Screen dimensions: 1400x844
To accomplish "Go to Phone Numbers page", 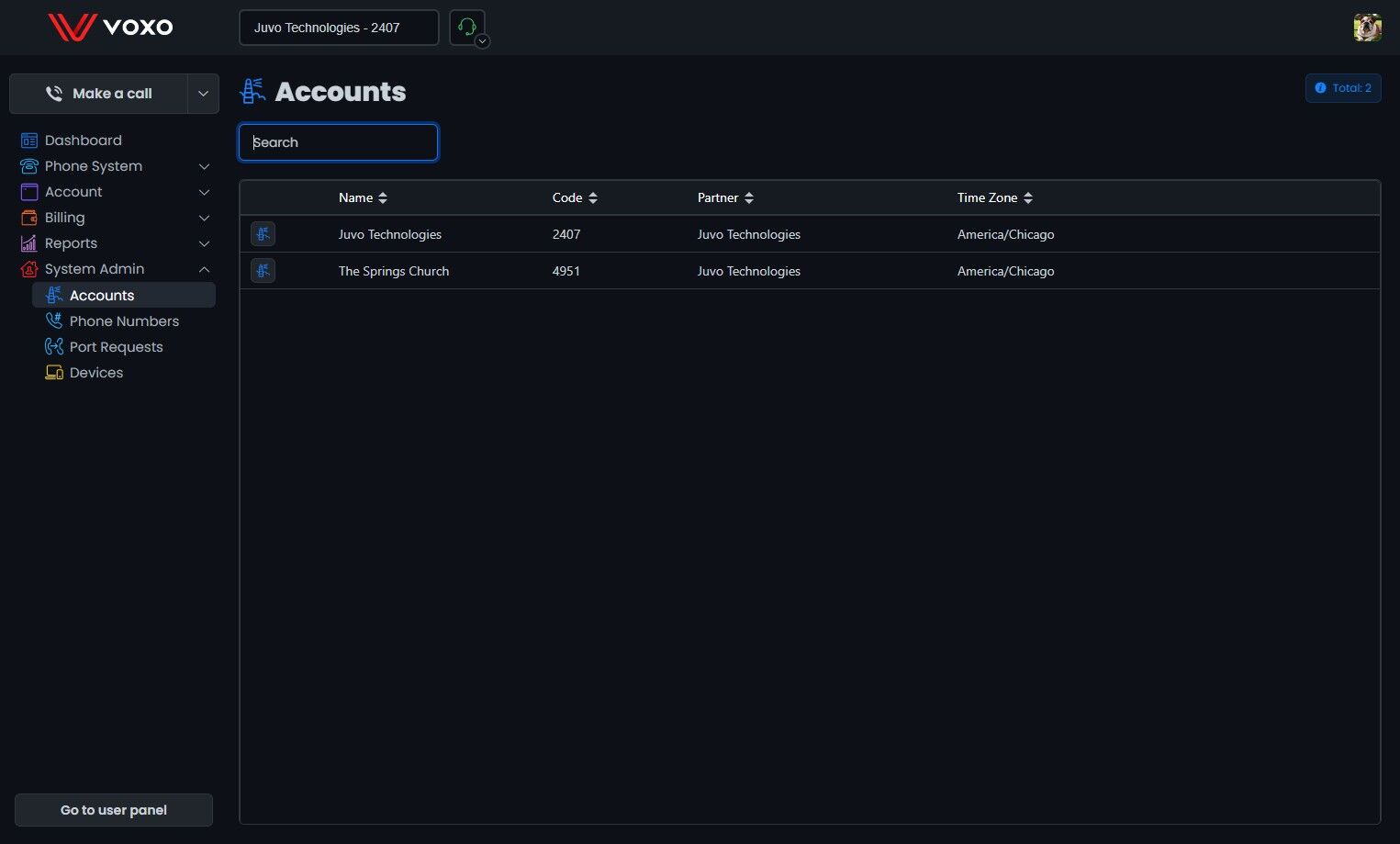I will point(124,321).
